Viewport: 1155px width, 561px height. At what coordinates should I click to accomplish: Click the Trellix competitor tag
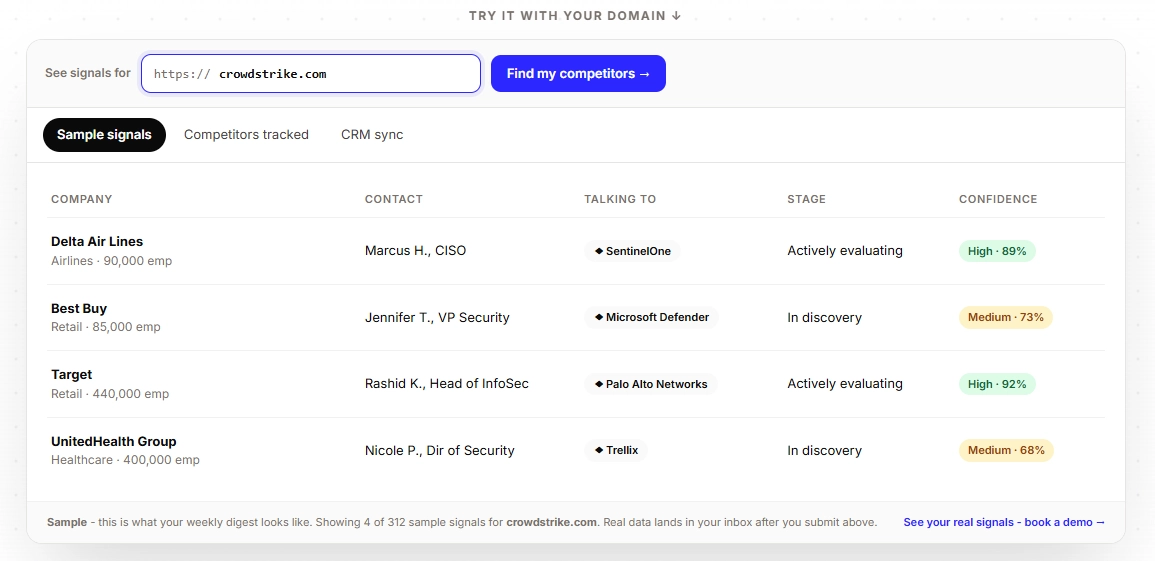coord(616,450)
